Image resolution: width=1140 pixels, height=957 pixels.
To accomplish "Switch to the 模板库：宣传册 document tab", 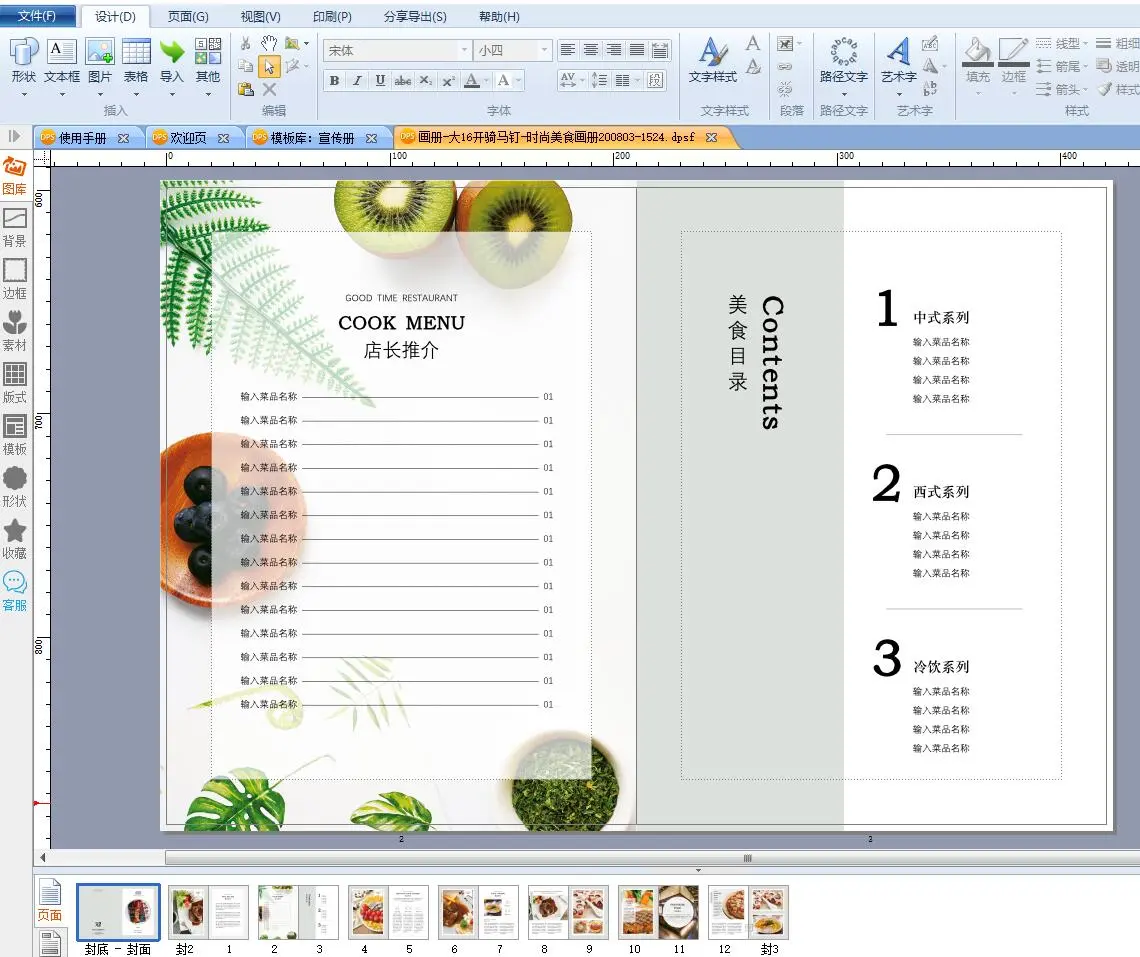I will [x=313, y=137].
